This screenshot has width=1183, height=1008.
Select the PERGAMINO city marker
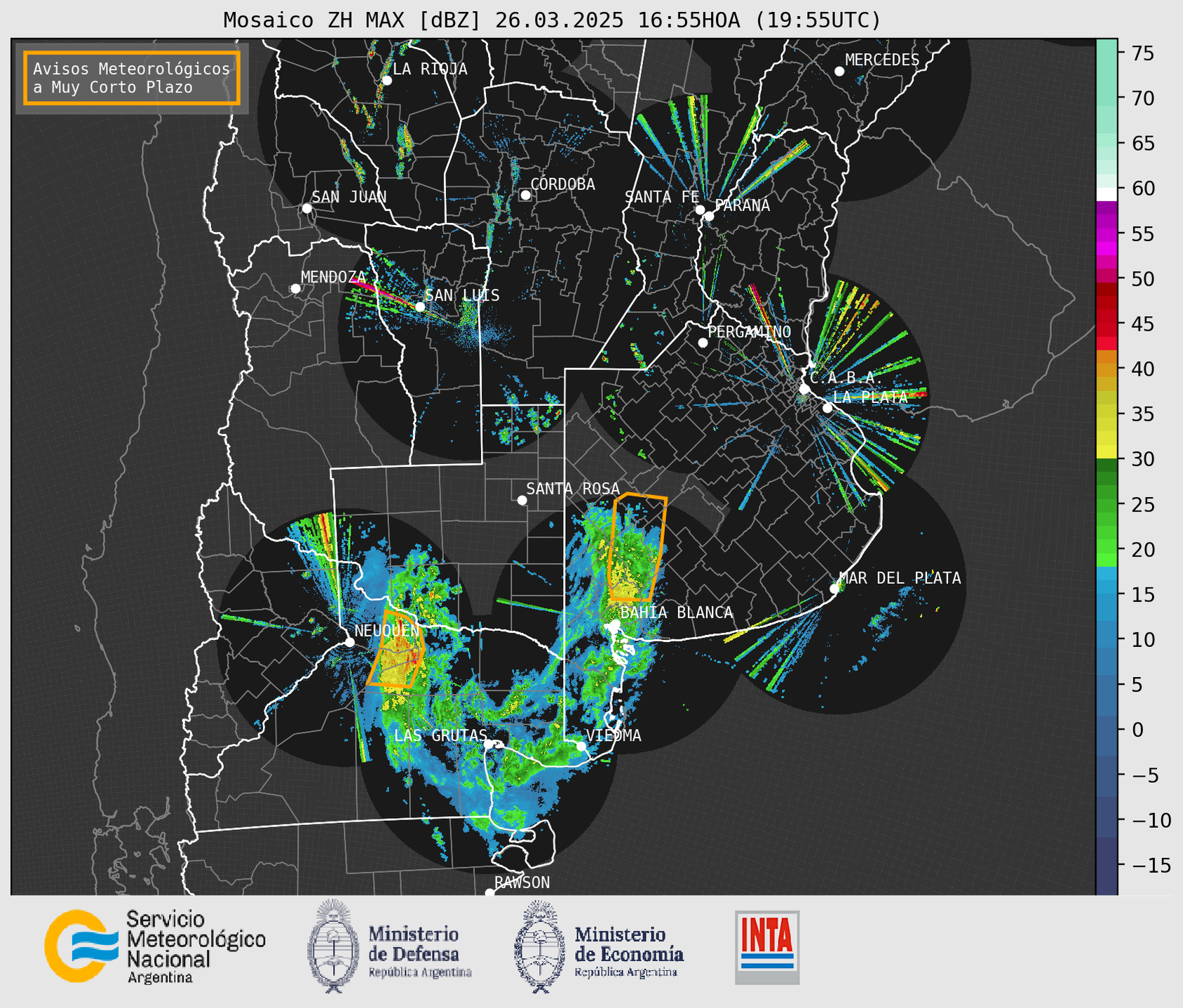703,343
